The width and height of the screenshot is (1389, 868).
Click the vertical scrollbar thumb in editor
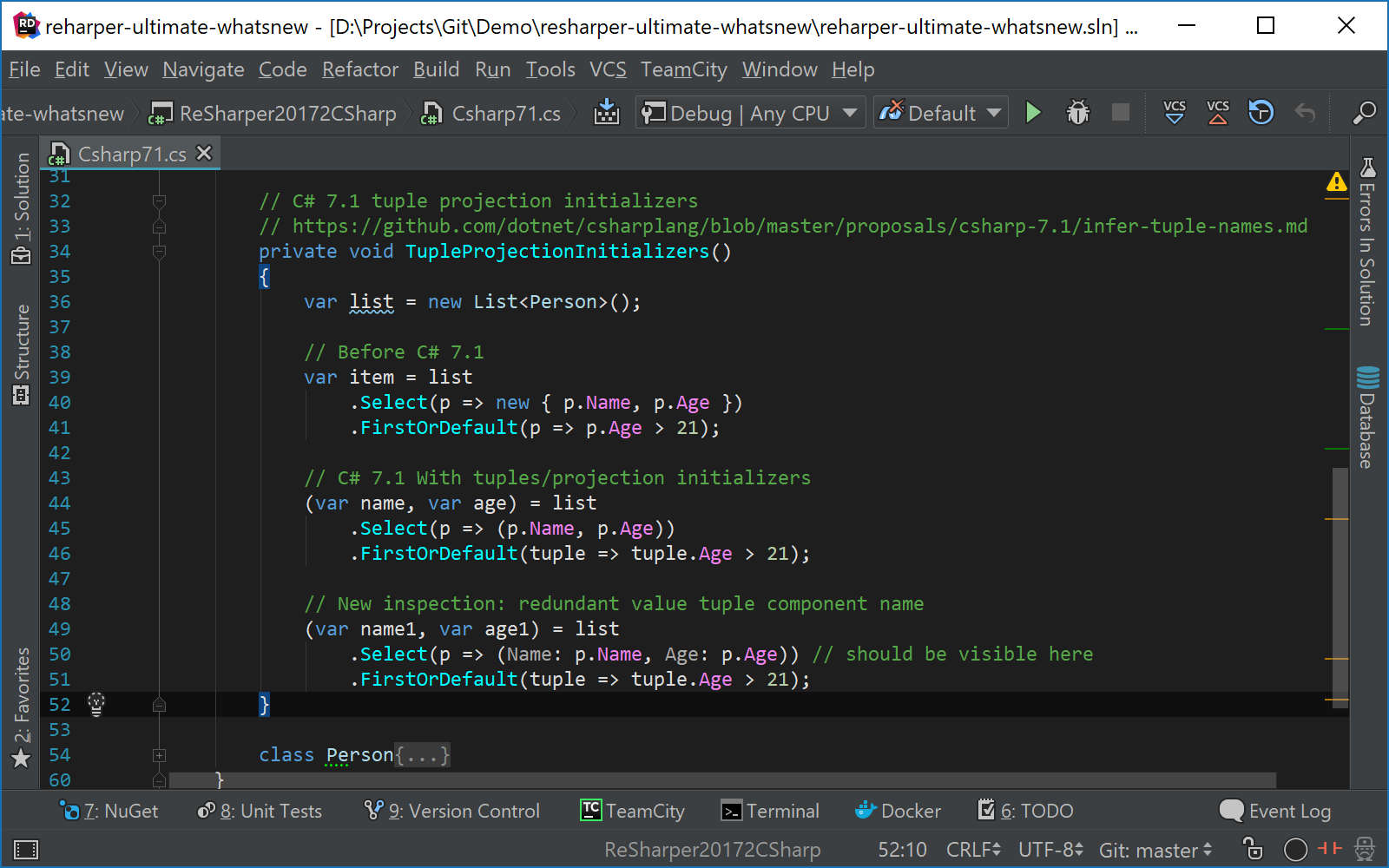[1340, 586]
